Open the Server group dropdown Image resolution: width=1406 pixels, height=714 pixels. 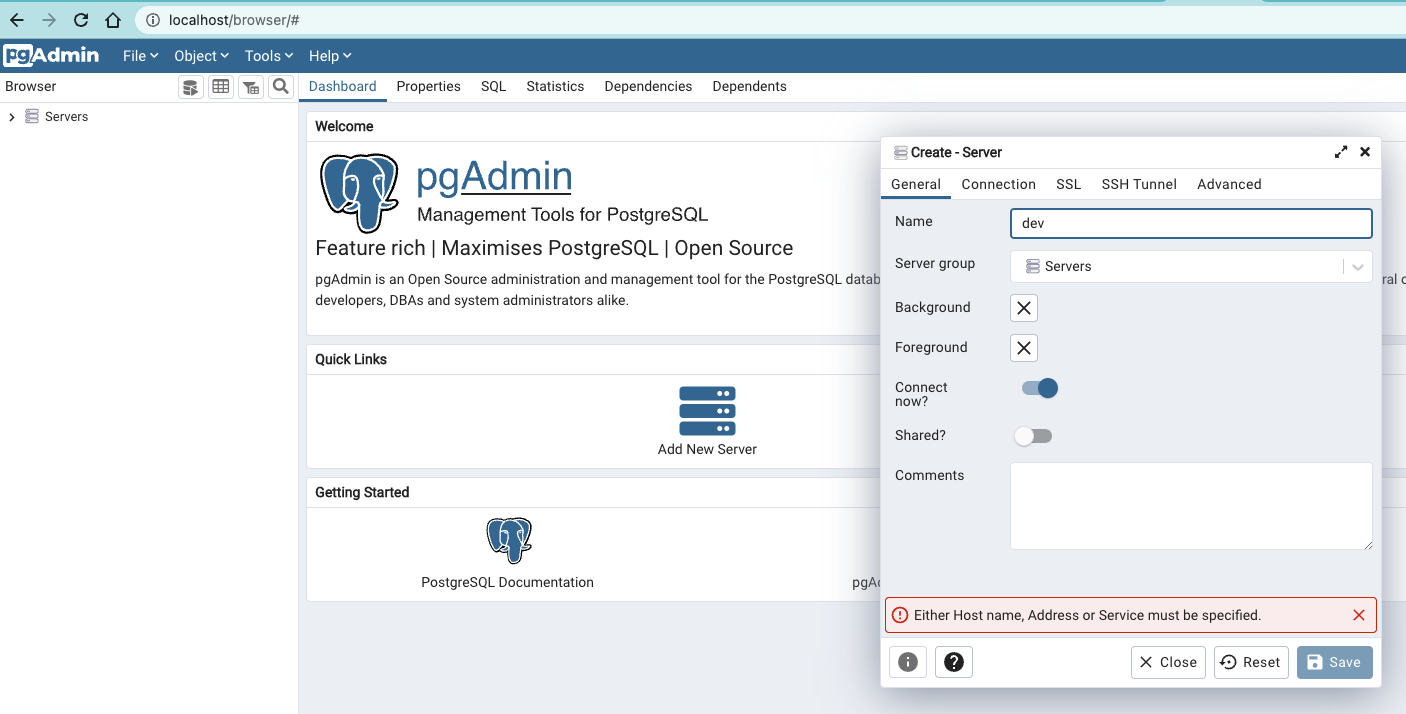tap(1357, 267)
